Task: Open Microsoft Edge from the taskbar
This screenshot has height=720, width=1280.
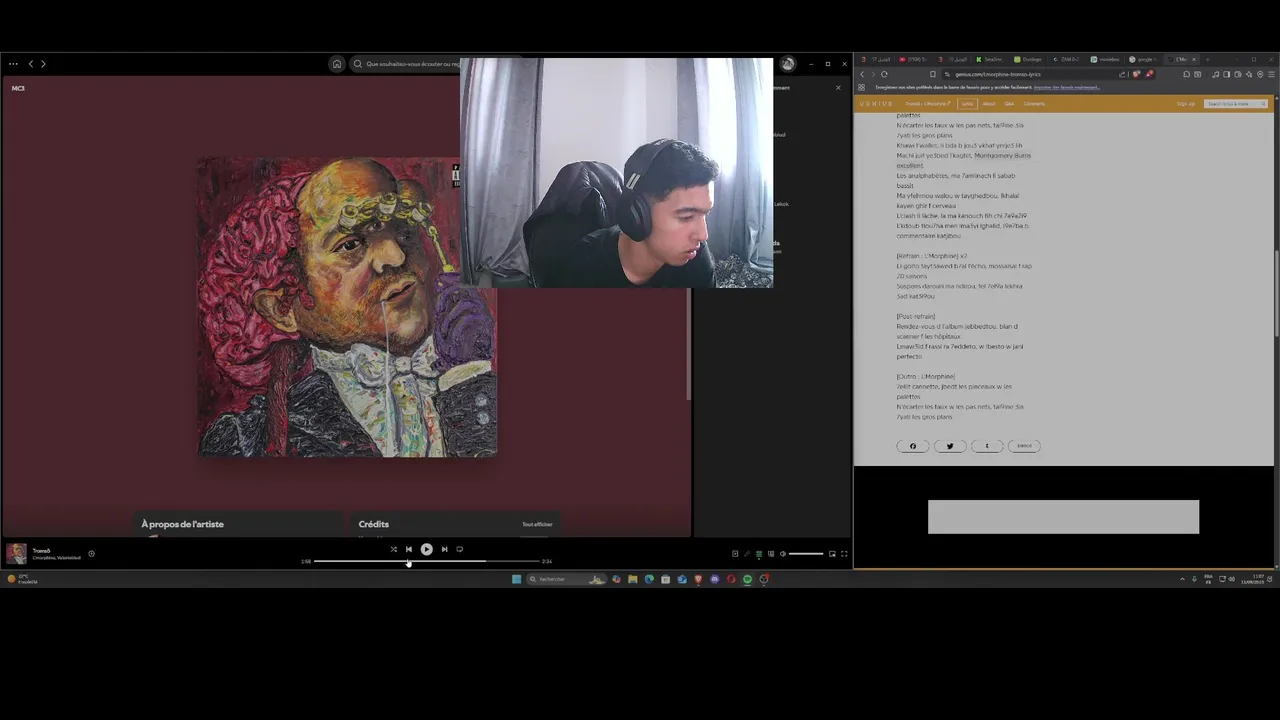Action: pyautogui.click(x=649, y=579)
